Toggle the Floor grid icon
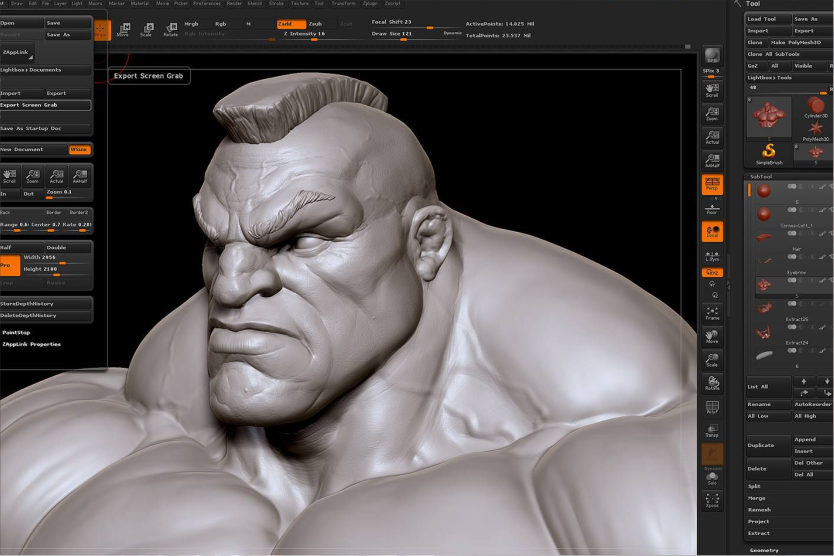Image resolution: width=834 pixels, height=556 pixels. click(712, 209)
